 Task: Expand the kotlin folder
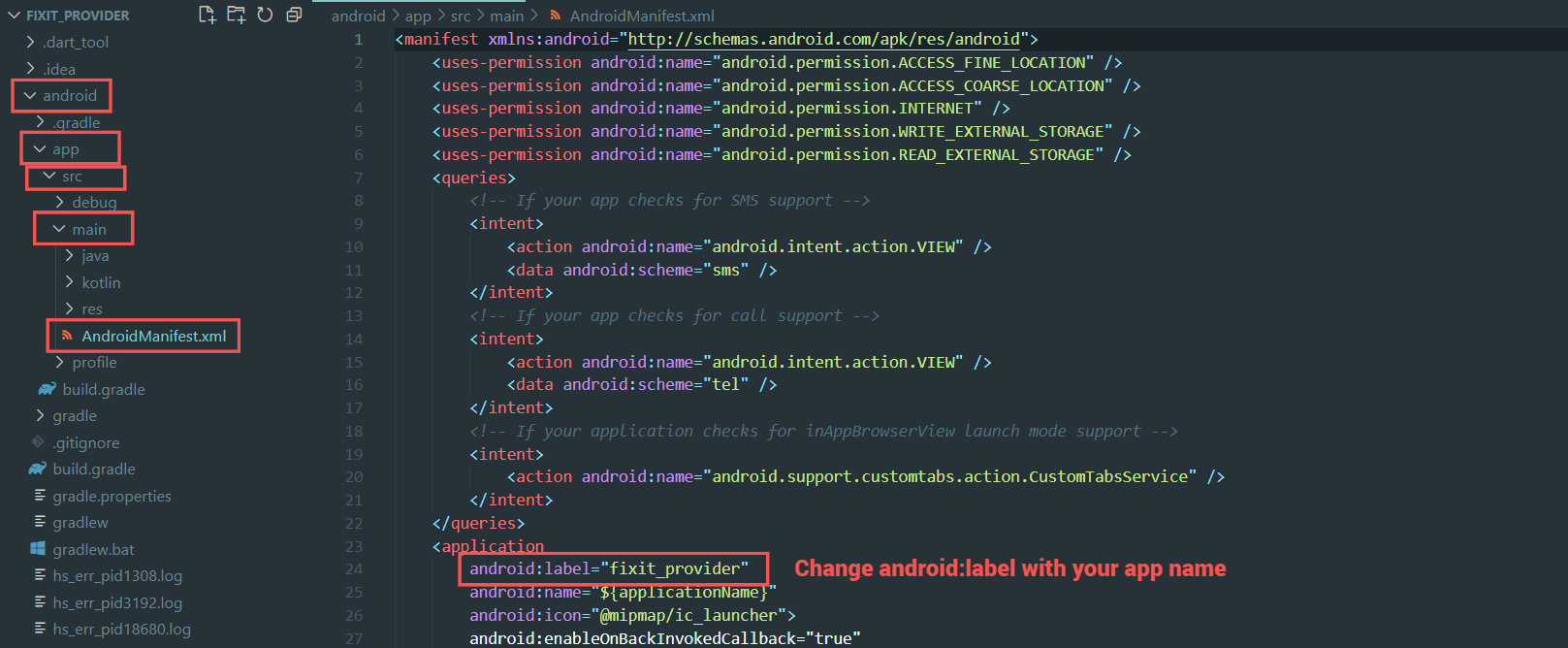click(x=69, y=282)
